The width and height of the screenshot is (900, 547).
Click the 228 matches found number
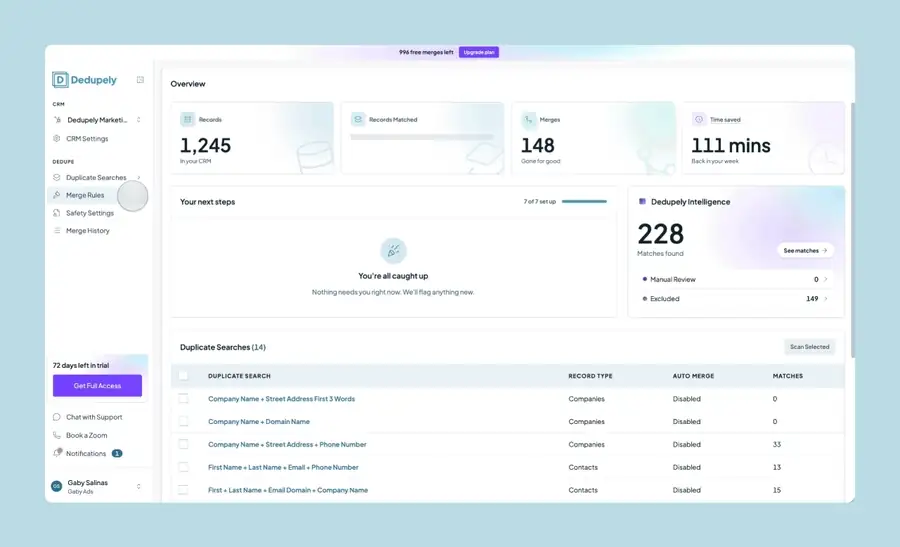pyautogui.click(x=661, y=234)
